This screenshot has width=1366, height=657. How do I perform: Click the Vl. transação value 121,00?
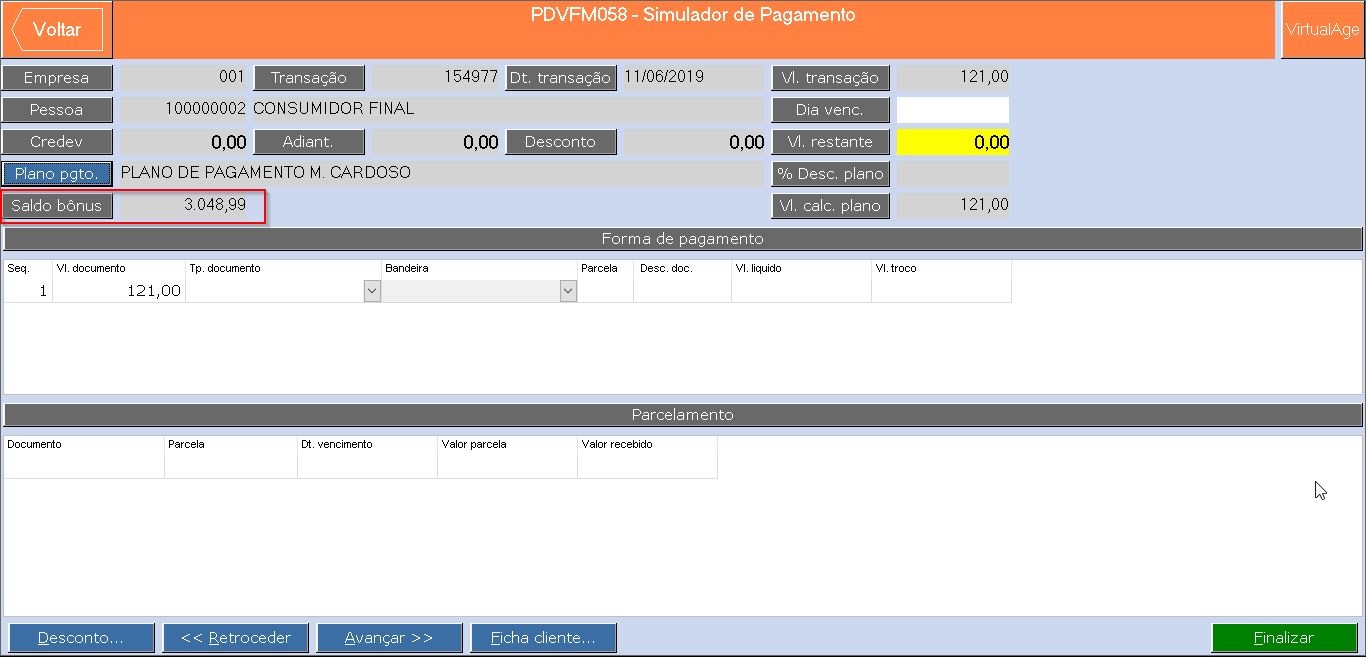[x=953, y=77]
